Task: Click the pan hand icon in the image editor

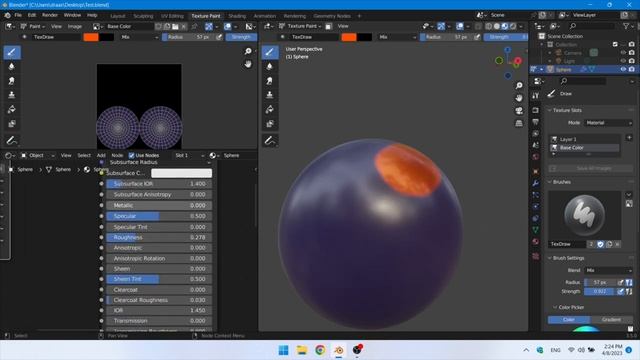Action: click(x=248, y=64)
